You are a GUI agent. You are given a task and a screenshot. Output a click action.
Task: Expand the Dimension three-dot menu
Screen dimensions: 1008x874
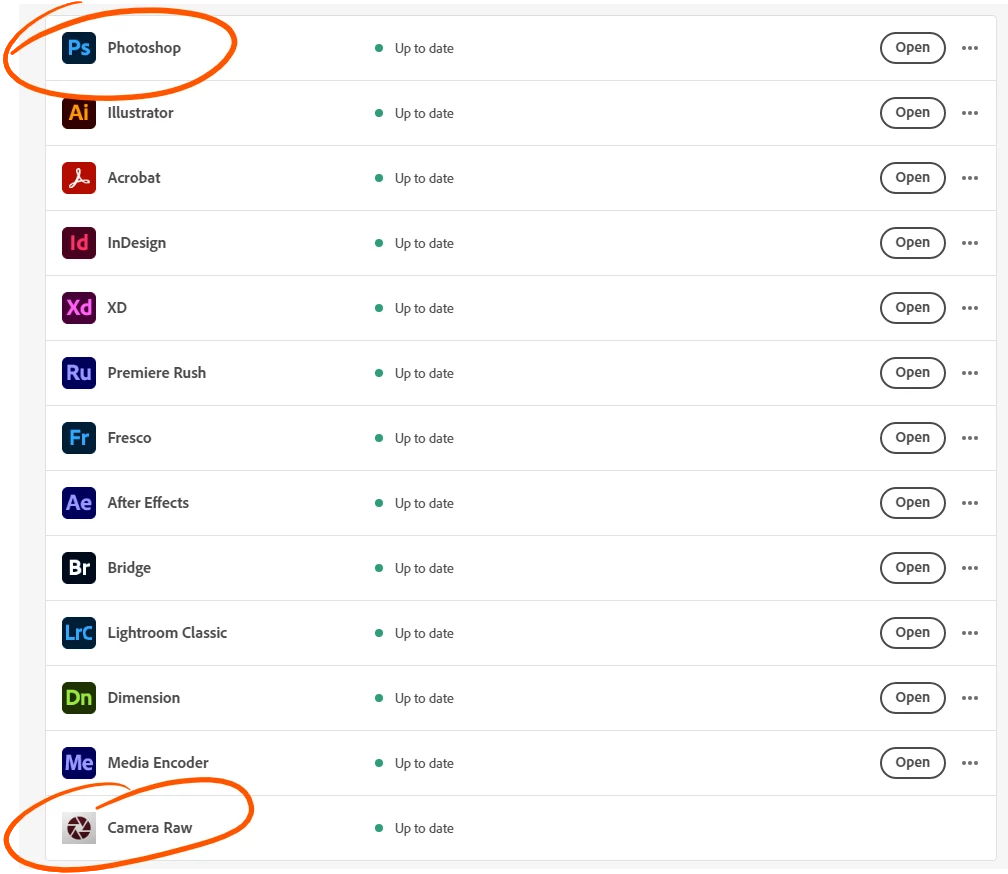point(969,698)
